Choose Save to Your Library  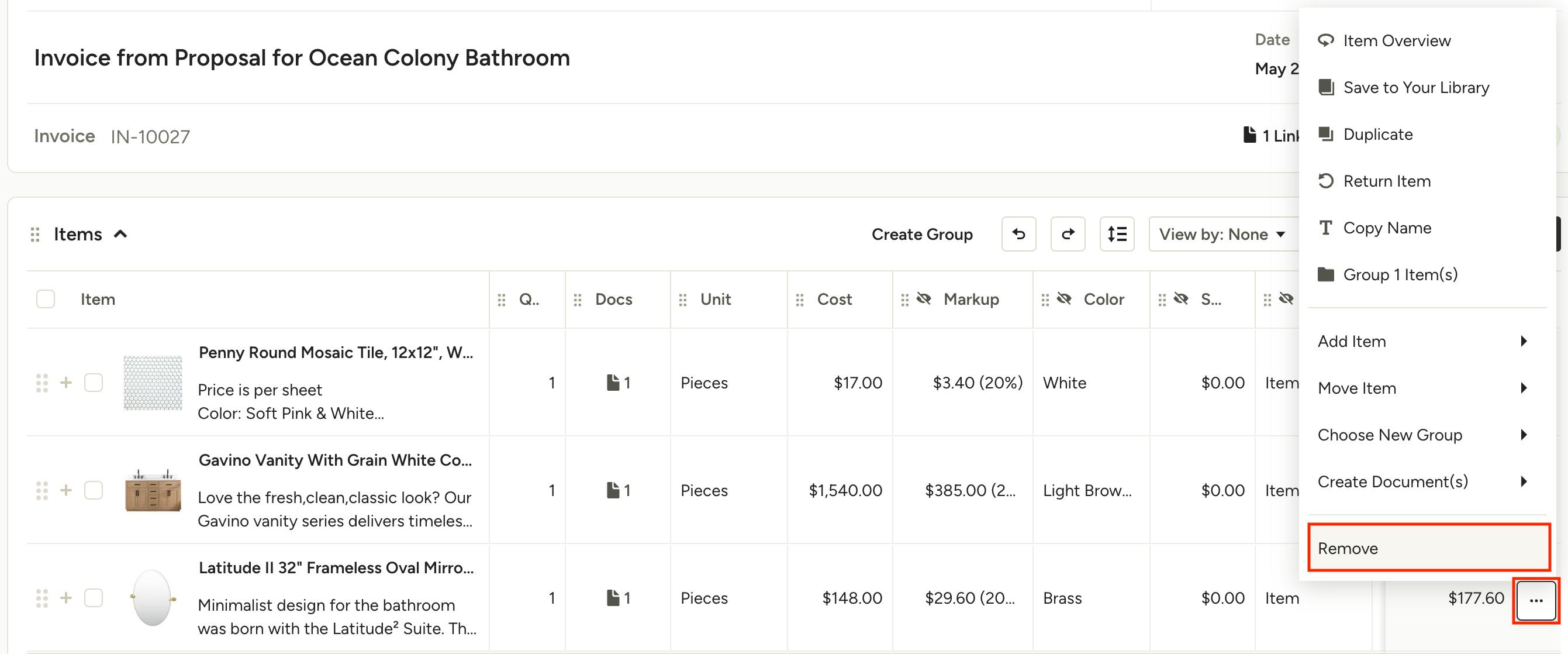(x=1427, y=88)
